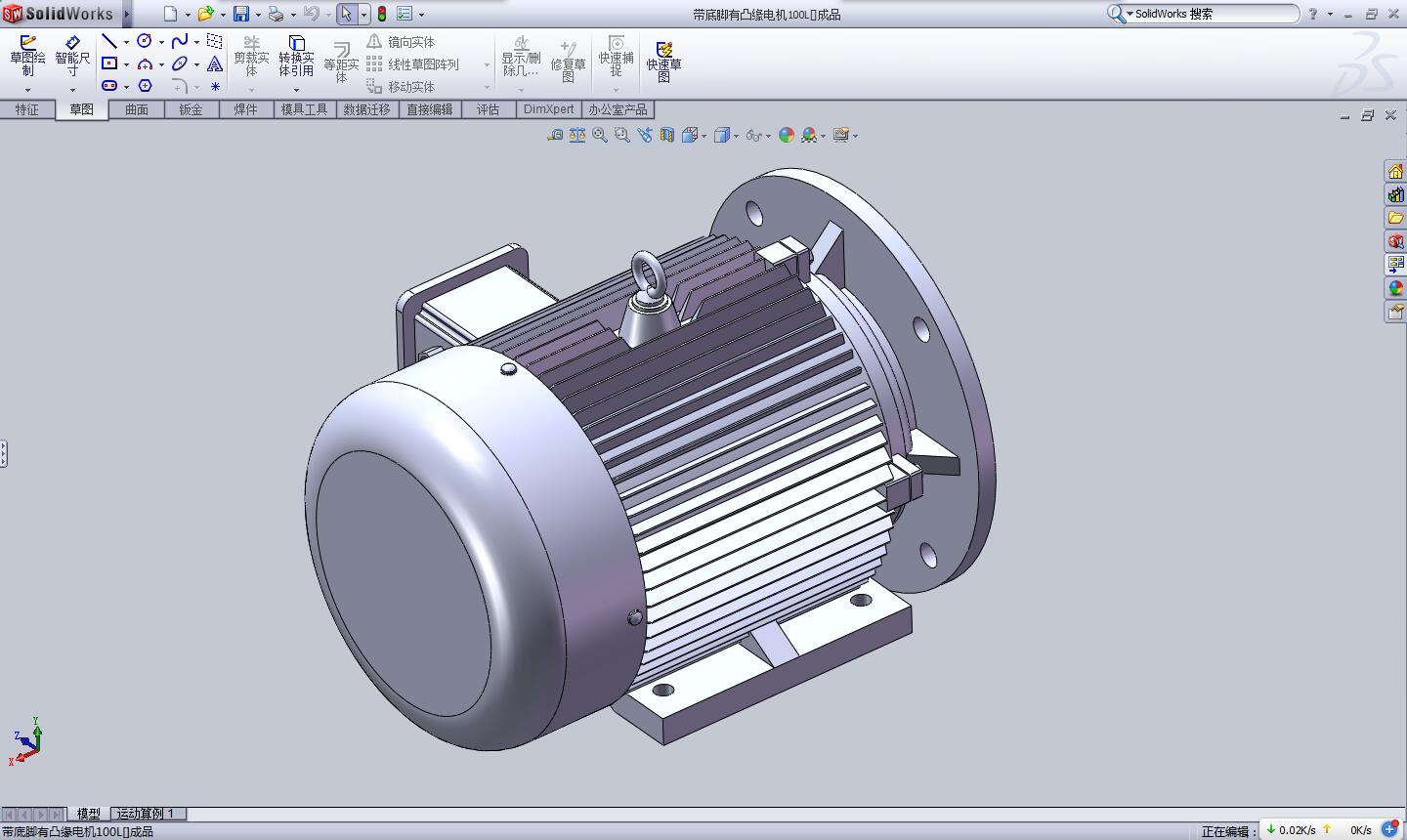Switch to the DimXpert tab
Viewport: 1407px width, 840px height.
tap(549, 109)
